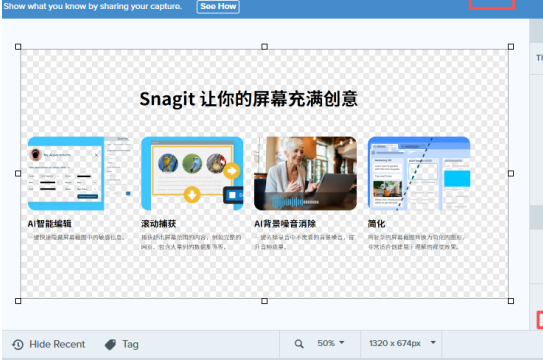Select the 简化 card image
543x360 pixels.
pyautogui.click(x=419, y=173)
